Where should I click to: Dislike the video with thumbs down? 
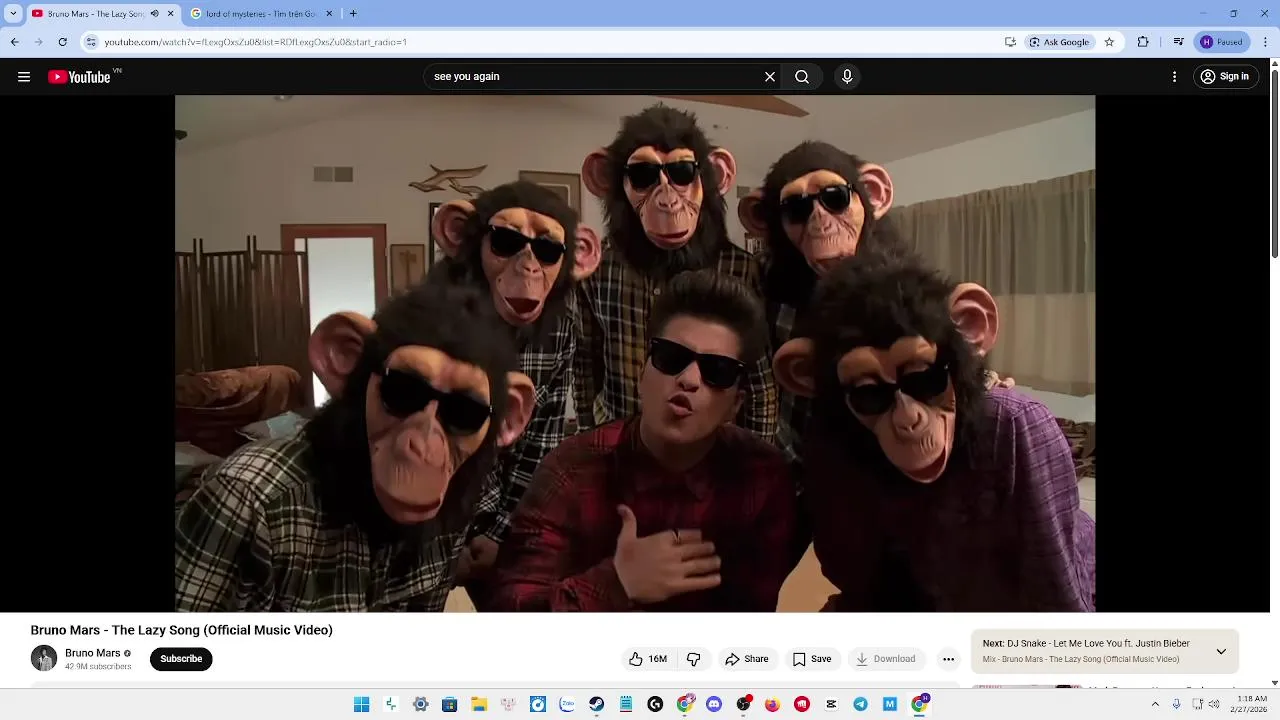click(693, 659)
